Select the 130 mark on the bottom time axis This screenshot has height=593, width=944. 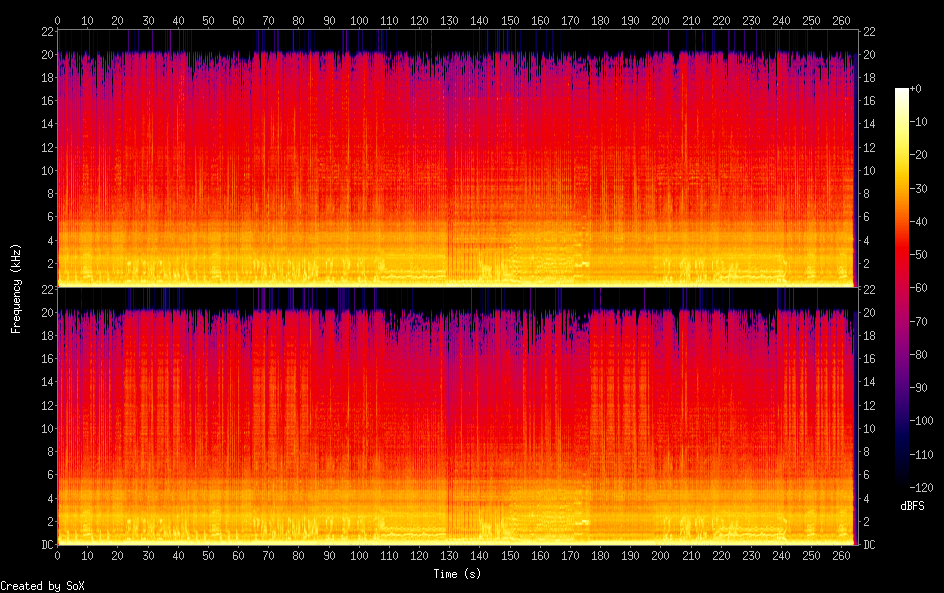click(x=449, y=555)
